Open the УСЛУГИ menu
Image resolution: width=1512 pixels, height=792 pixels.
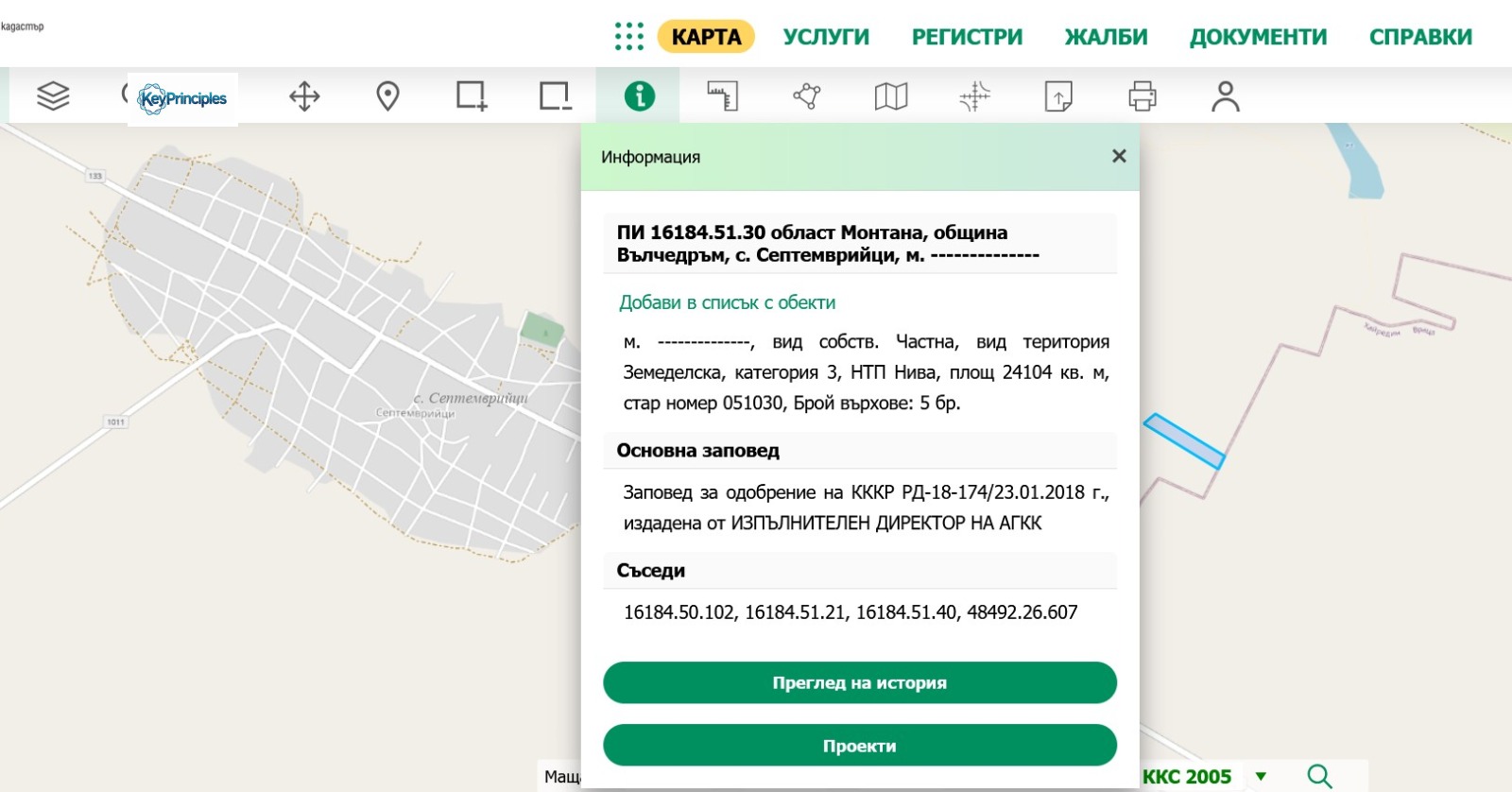coord(826,37)
